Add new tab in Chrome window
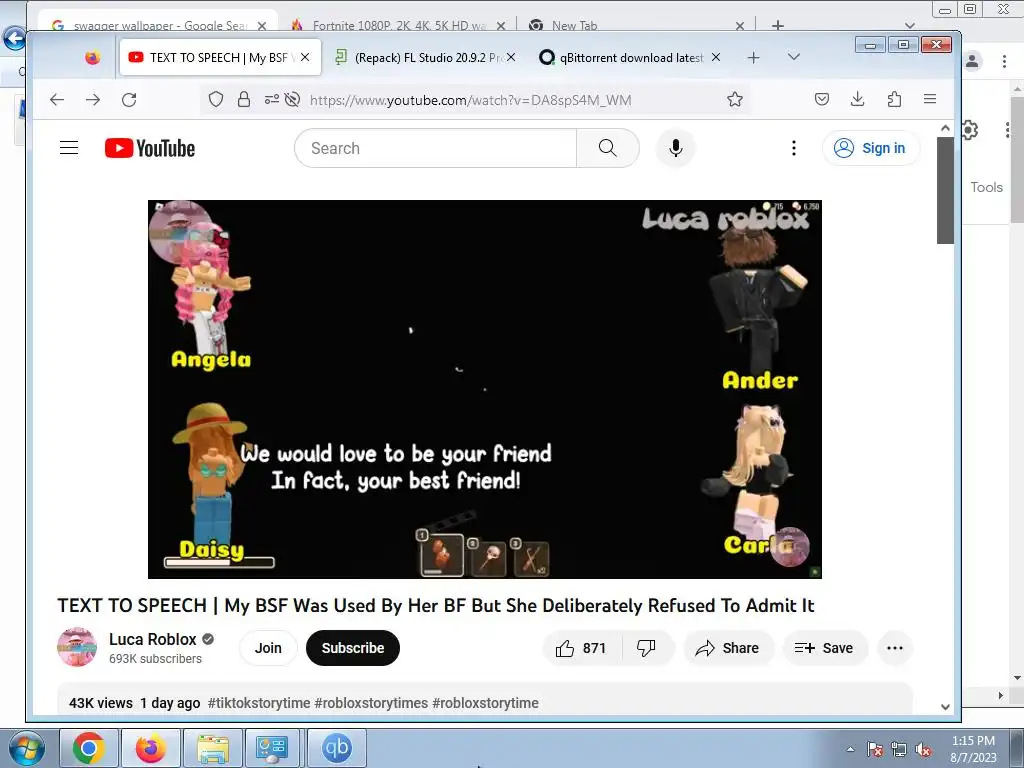The height and width of the screenshot is (768, 1024). tap(778, 25)
